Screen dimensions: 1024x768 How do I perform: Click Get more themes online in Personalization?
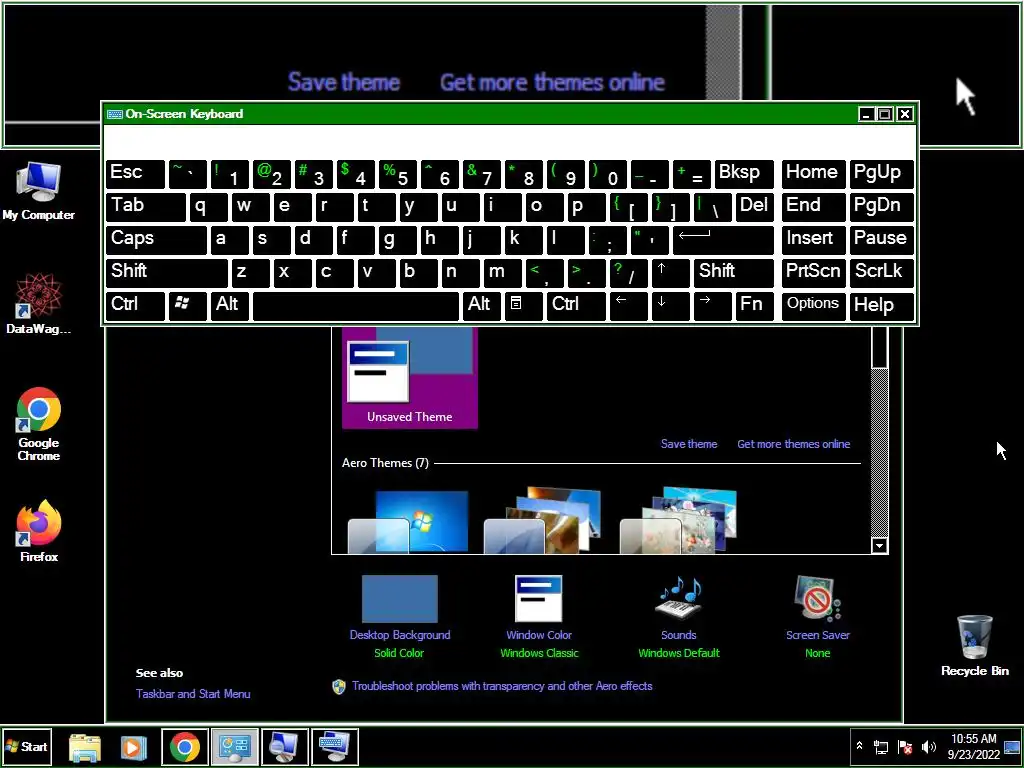793,444
